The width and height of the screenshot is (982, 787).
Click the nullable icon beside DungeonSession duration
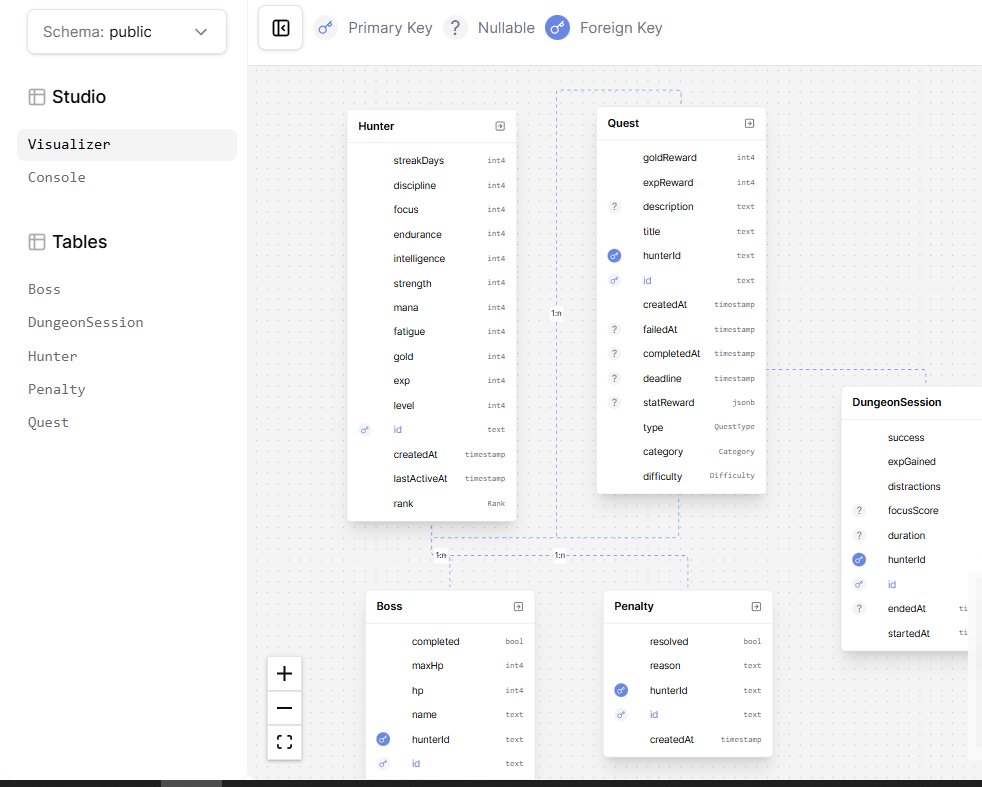859,535
